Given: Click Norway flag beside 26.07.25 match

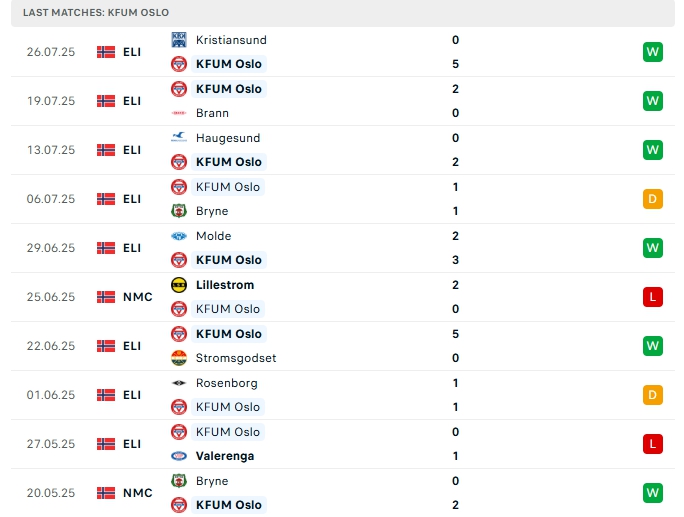Looking at the screenshot, I should [x=106, y=52].
